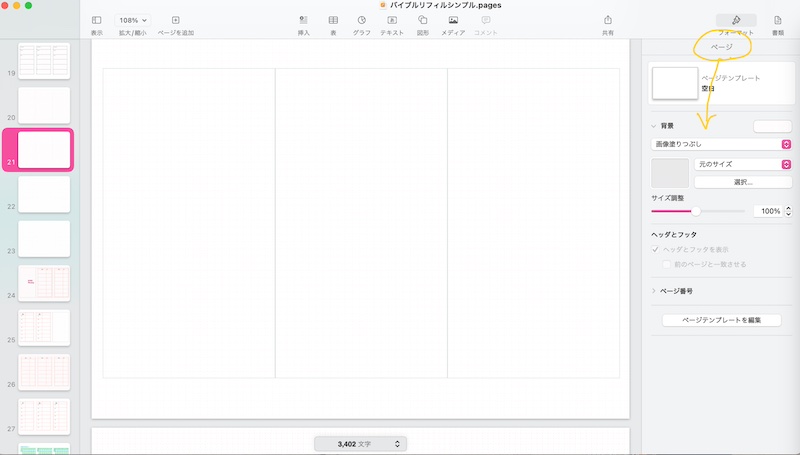Click the Chart (グラフ) icon
This screenshot has width=800, height=455.
[x=361, y=20]
